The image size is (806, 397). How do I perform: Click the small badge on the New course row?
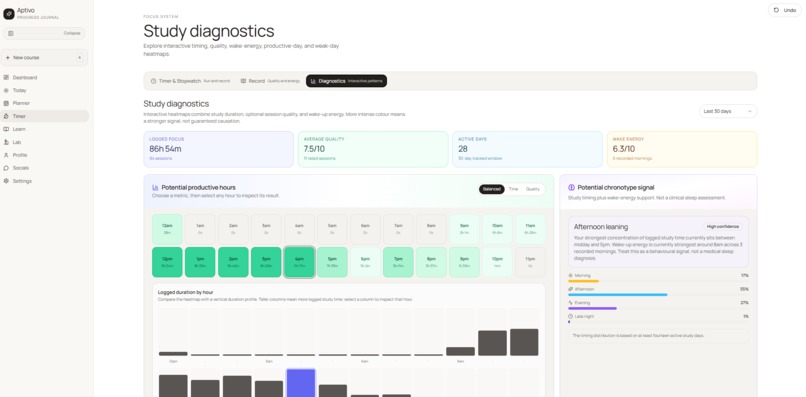coord(80,58)
